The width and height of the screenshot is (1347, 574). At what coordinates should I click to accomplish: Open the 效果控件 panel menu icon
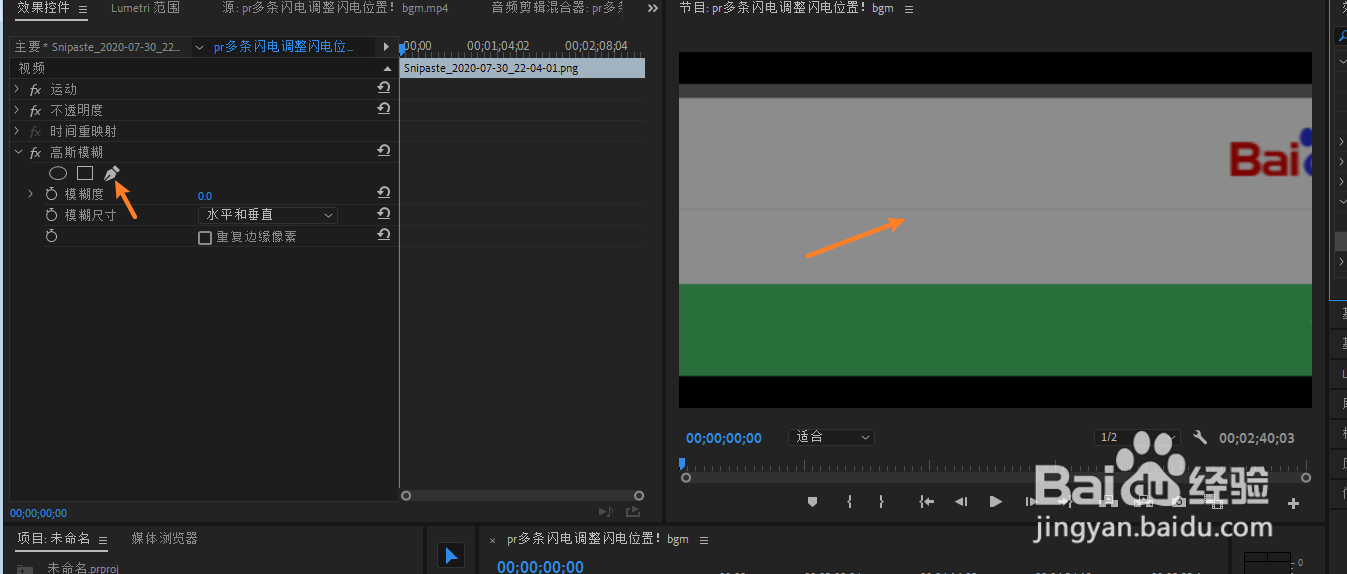[x=83, y=9]
